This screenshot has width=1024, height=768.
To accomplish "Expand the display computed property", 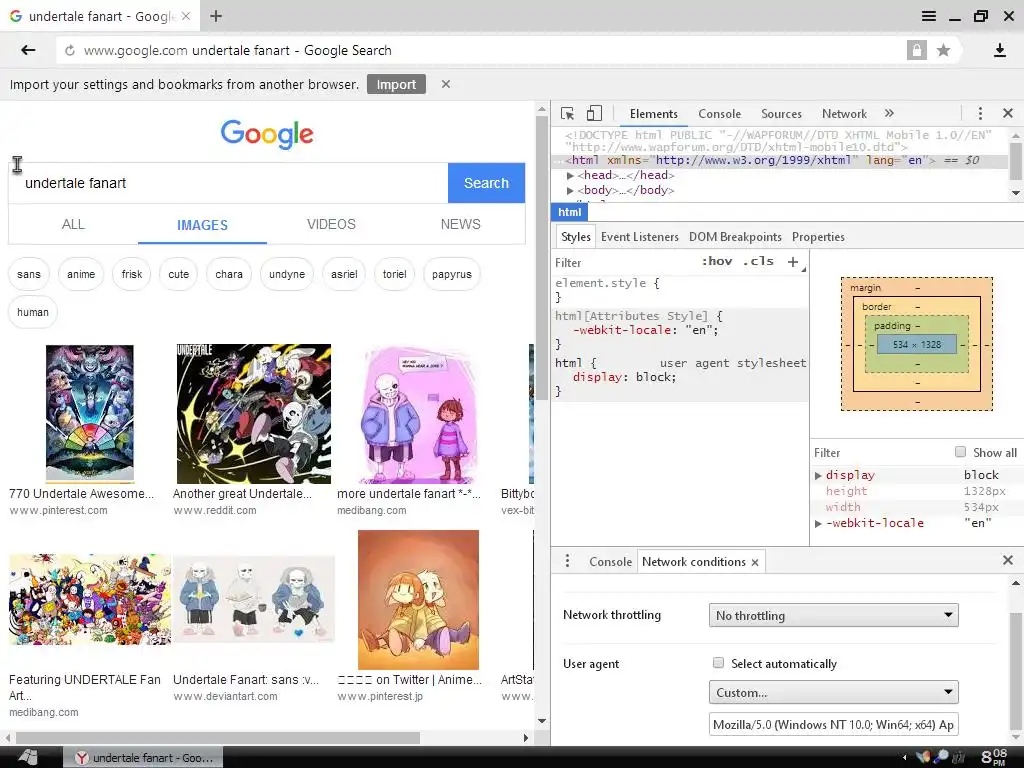I will click(x=818, y=475).
